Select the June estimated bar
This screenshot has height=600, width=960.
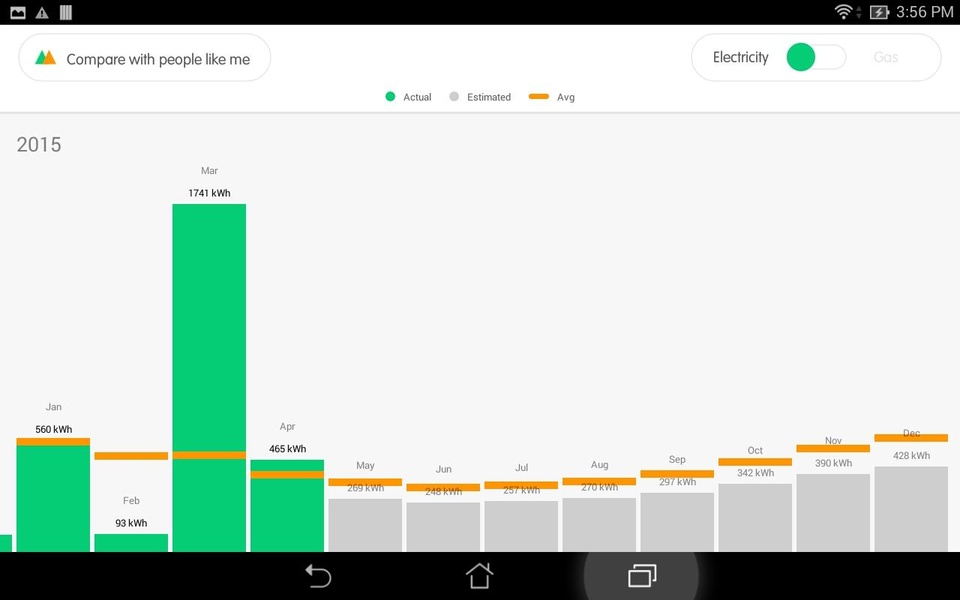[x=443, y=527]
